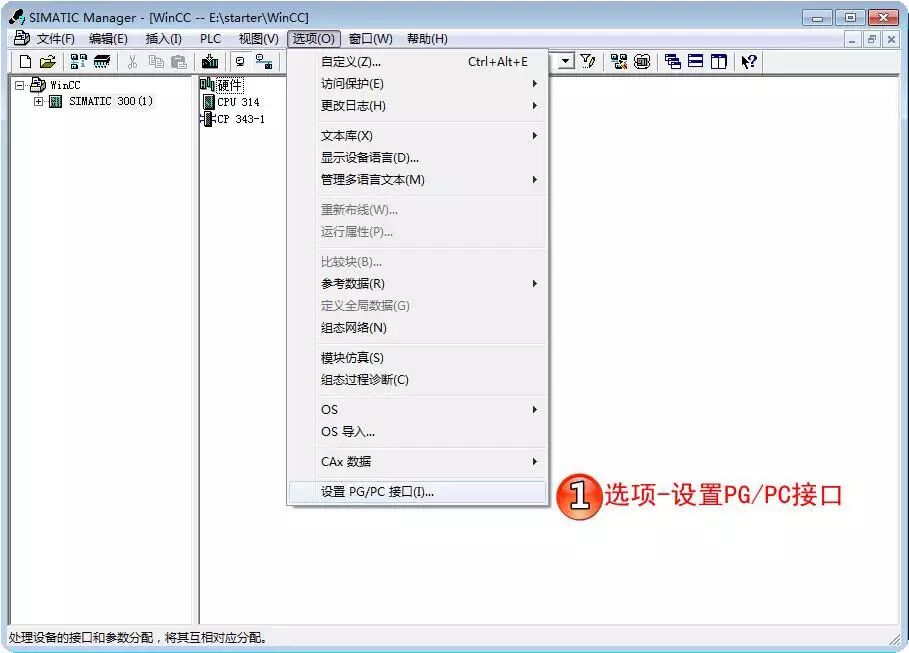This screenshot has height=653, width=909.
Task: Close the open 选项(O) menu
Action: pyautogui.click(x=314, y=39)
